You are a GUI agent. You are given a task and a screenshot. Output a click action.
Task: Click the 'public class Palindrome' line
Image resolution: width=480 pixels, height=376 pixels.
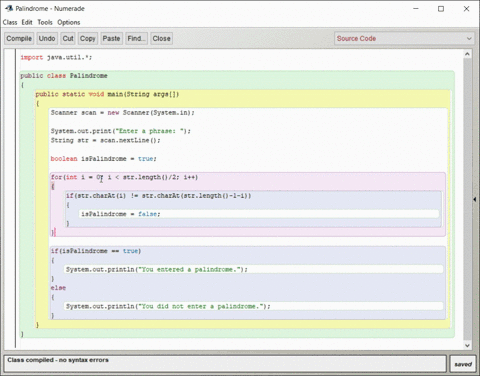click(64, 76)
